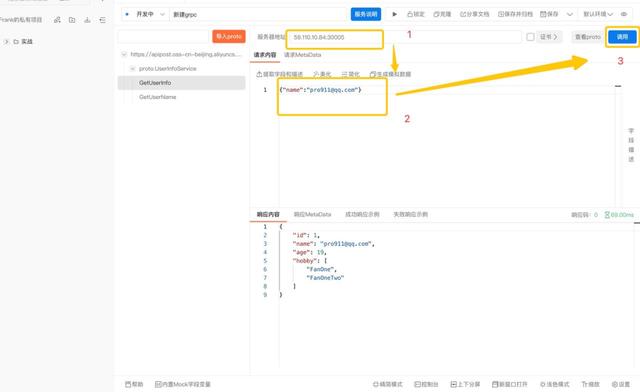Click the blue 调用 invoke button

[622, 37]
